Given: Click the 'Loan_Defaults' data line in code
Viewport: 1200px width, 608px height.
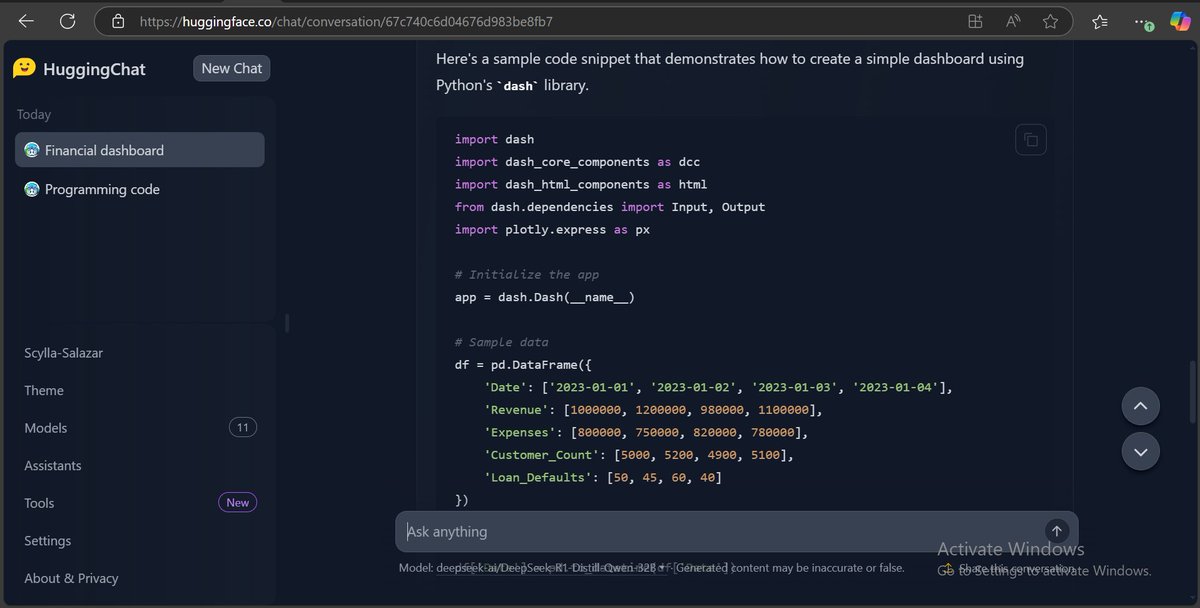Looking at the screenshot, I should [x=603, y=477].
